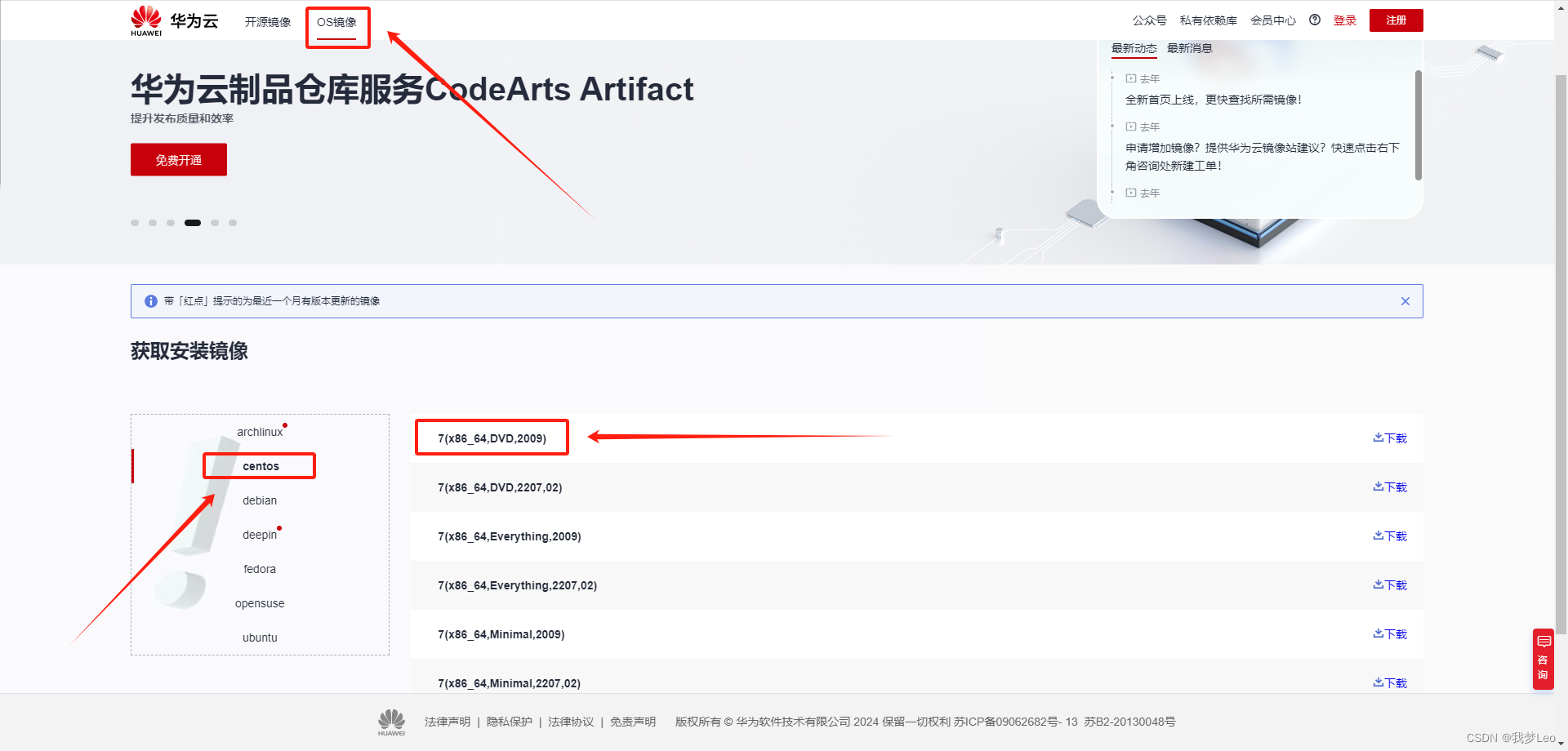Select deepin in the distro list
1568x751 pixels.
(260, 535)
